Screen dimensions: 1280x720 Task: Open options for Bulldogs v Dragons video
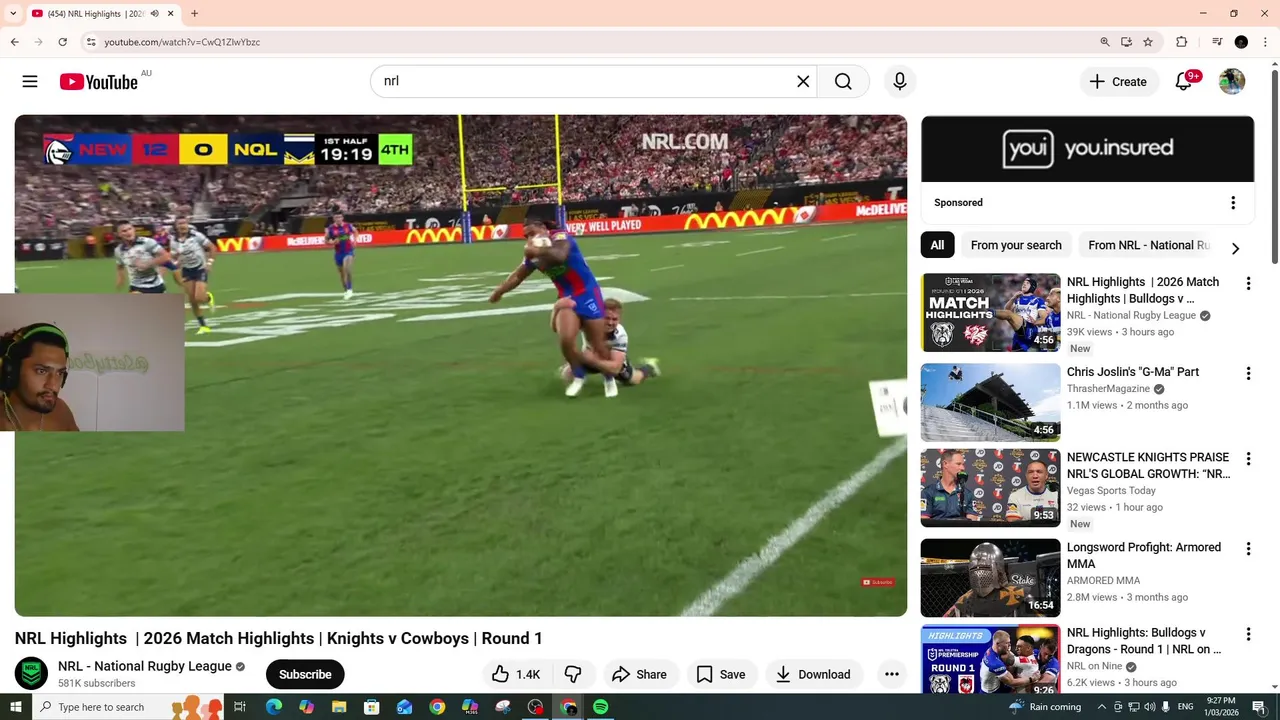coord(1248,634)
